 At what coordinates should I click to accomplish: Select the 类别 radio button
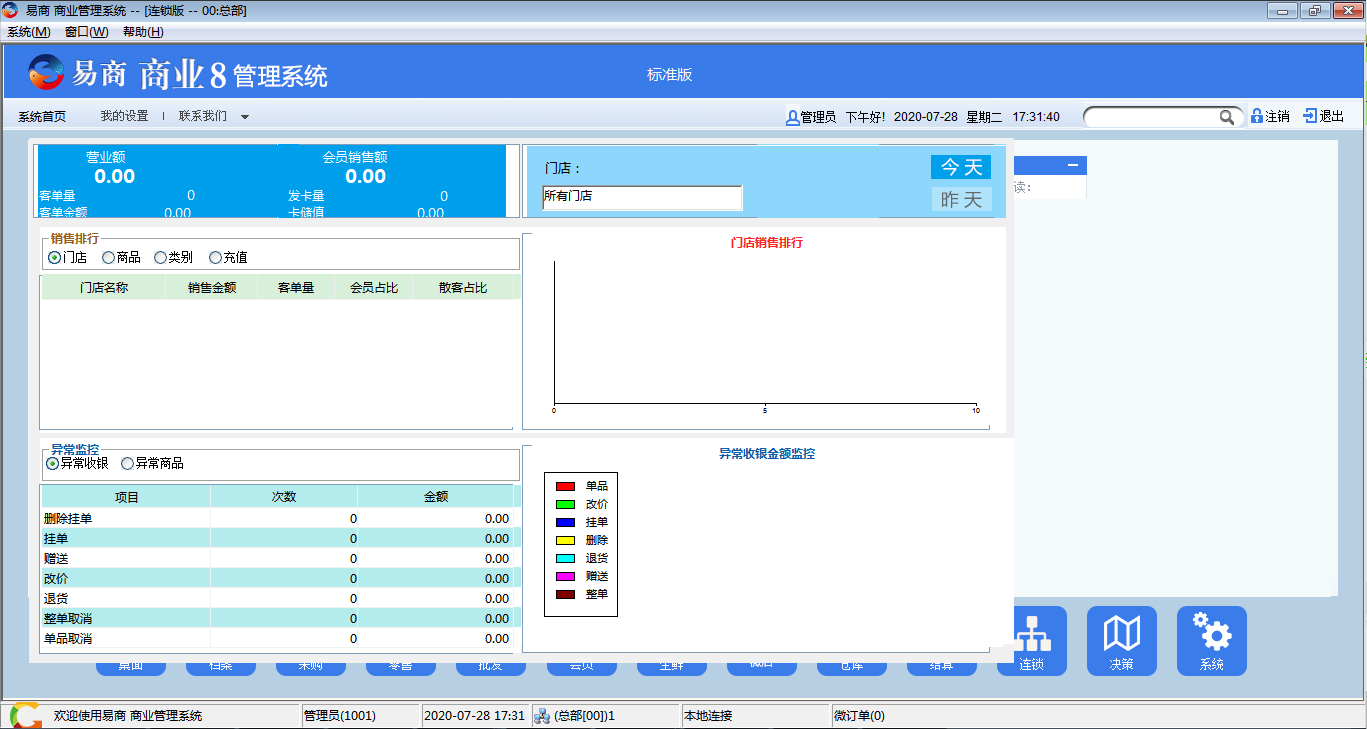click(160, 257)
